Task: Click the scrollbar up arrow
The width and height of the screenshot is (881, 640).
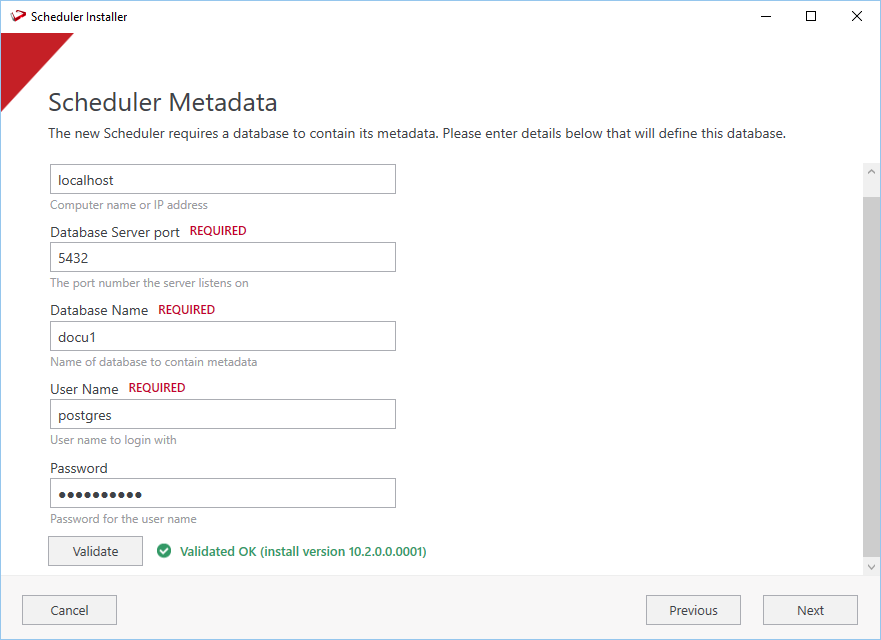Action: (870, 173)
